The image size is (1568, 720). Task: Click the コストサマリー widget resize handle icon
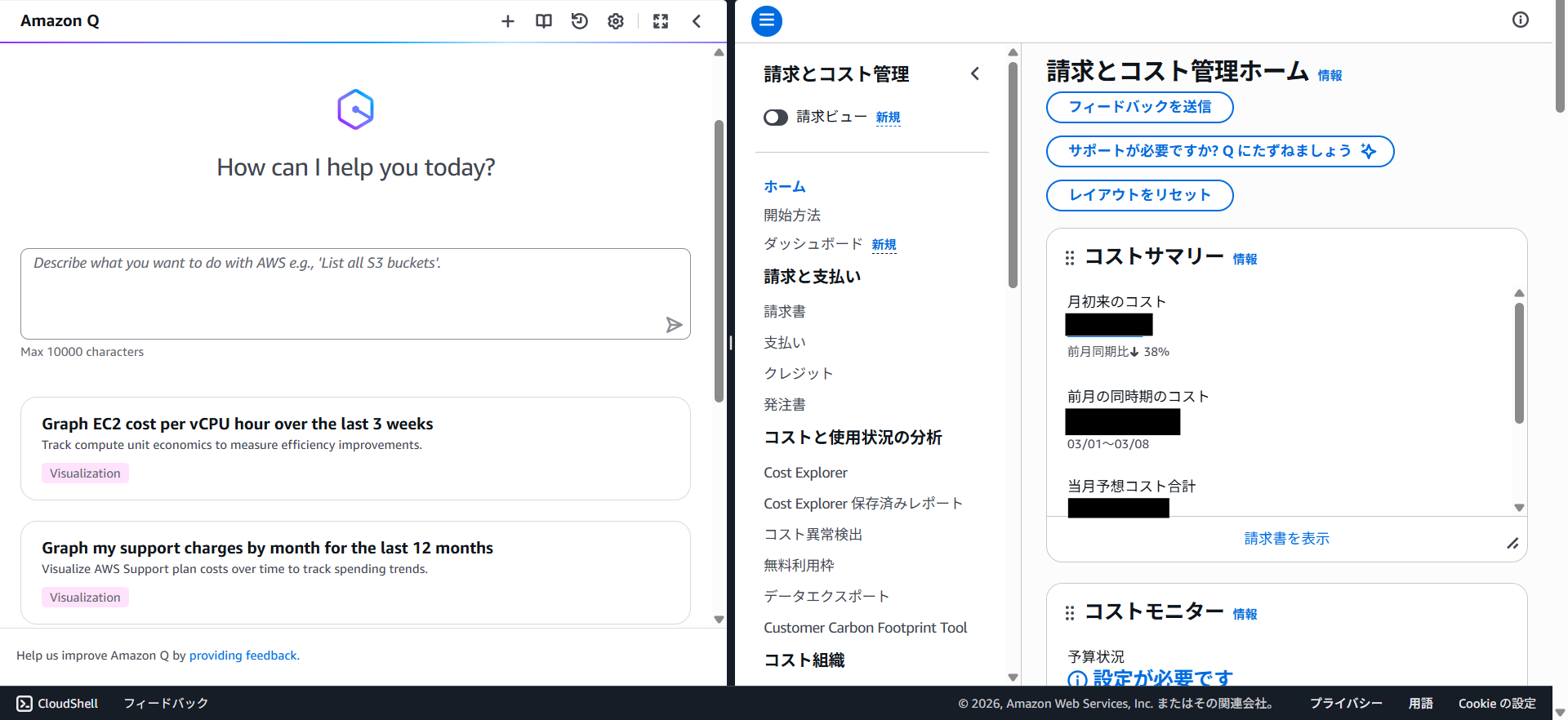[x=1512, y=544]
